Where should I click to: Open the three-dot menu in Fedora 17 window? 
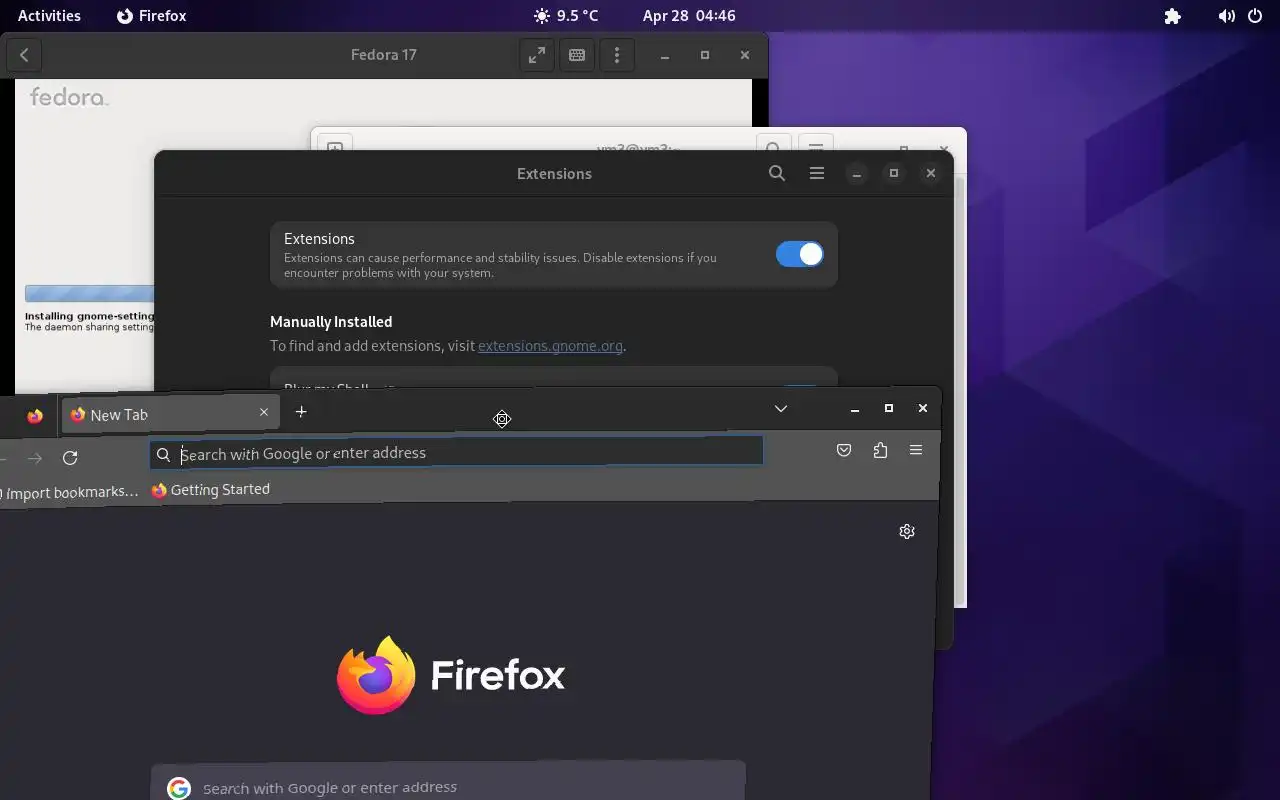click(x=617, y=55)
